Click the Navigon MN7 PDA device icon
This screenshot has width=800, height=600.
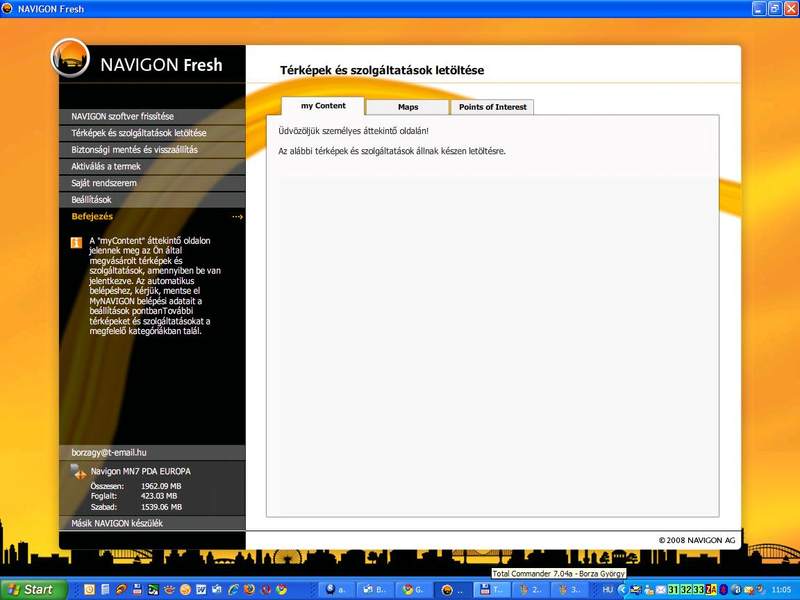78,471
